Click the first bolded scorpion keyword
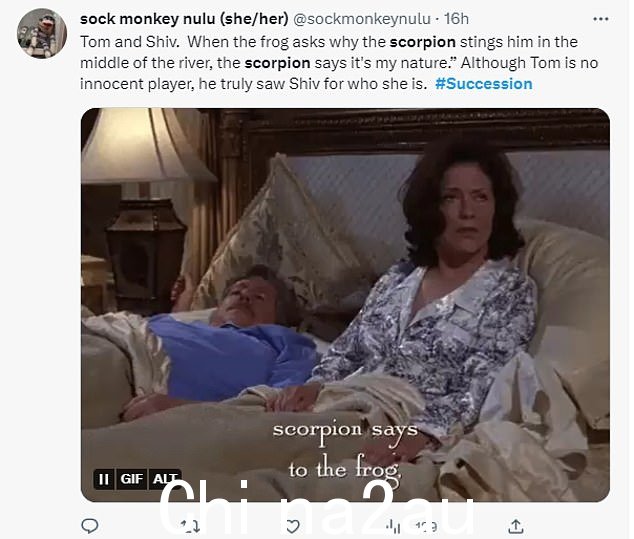This screenshot has width=634, height=539. click(423, 42)
